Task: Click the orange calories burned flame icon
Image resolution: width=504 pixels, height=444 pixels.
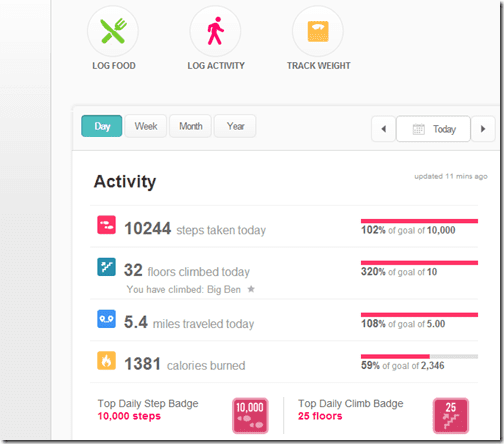Action: click(x=106, y=361)
